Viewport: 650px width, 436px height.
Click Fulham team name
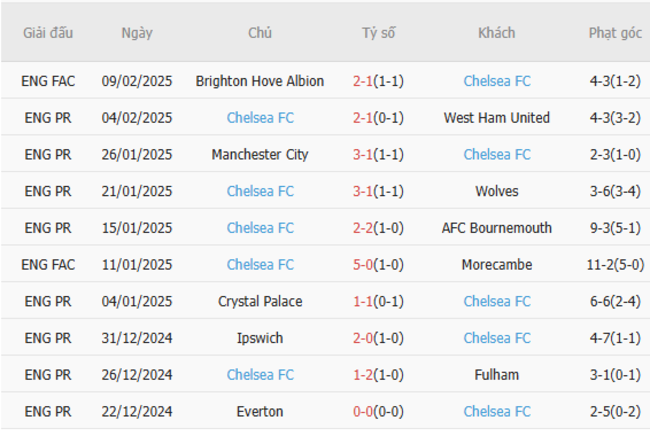point(497,375)
